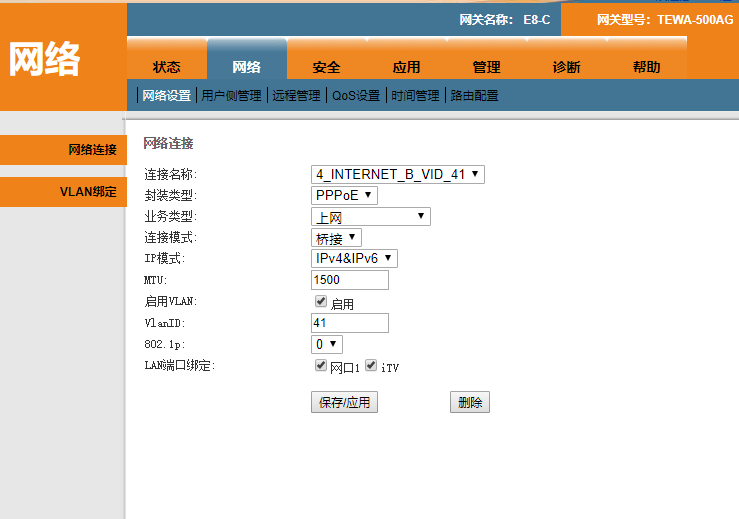Click the 删除 button
This screenshot has height=519, width=739.
[470, 403]
